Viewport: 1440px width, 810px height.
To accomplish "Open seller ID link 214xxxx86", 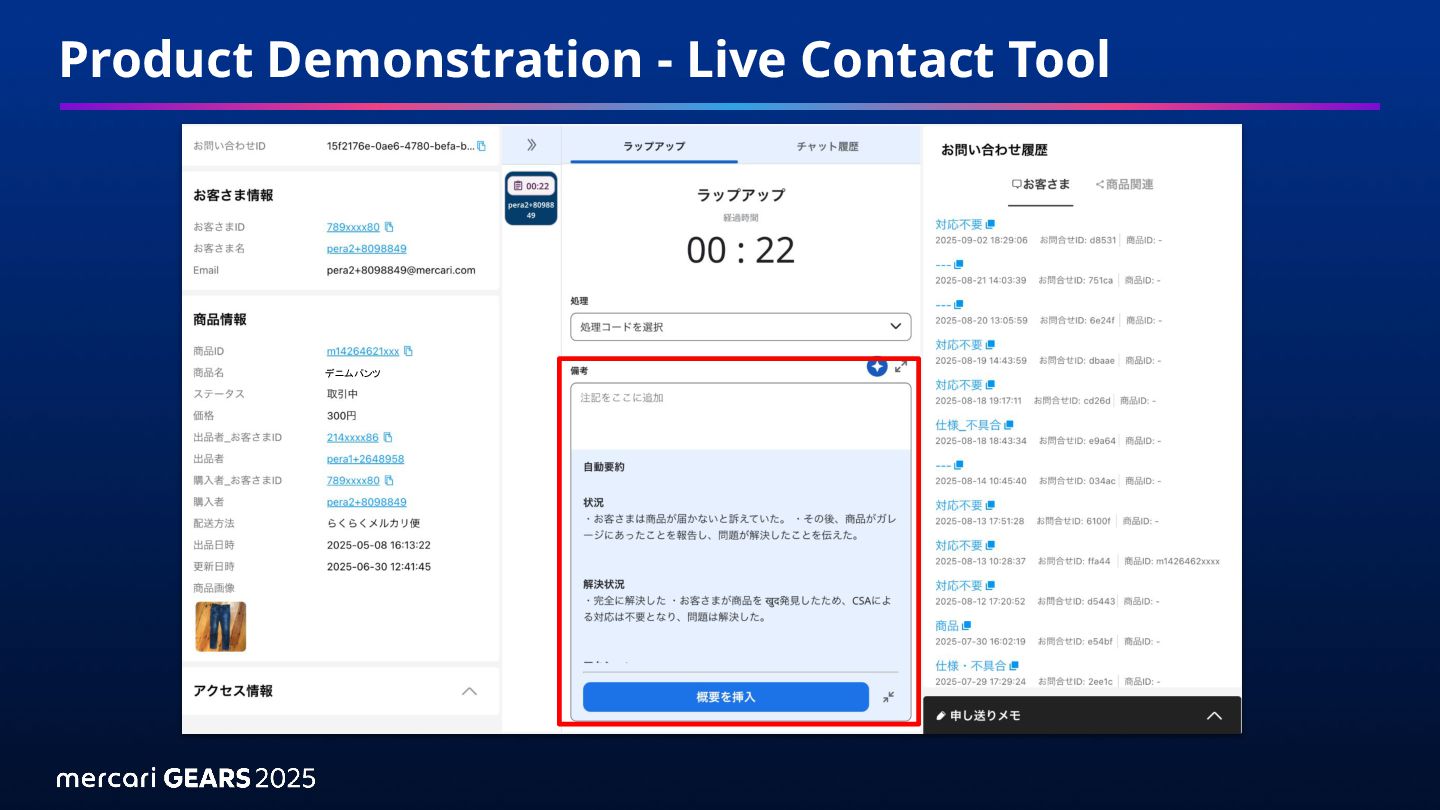I will (x=353, y=437).
